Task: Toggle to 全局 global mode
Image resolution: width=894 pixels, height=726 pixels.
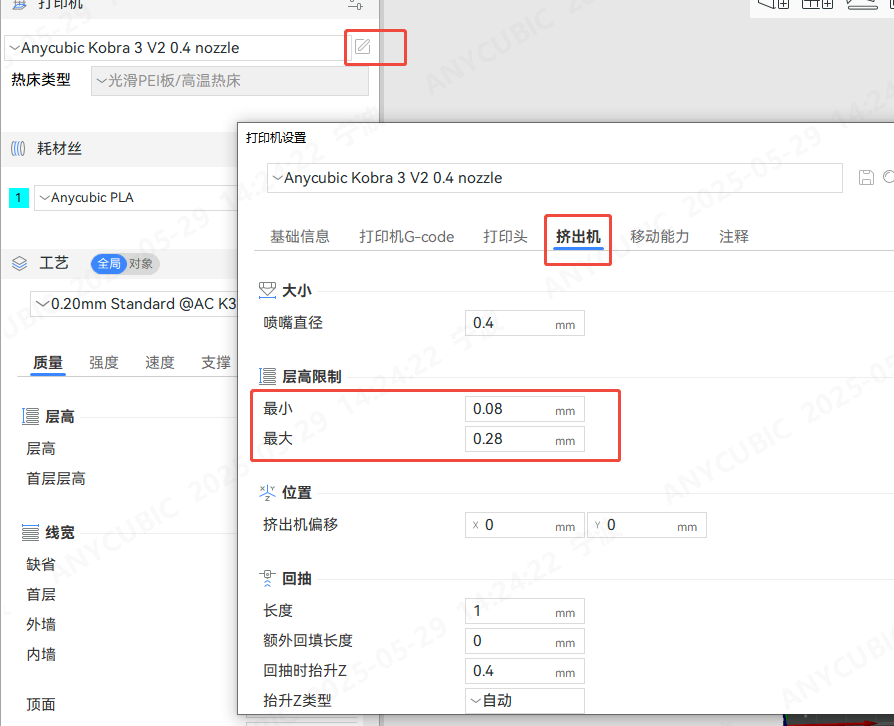Action: coord(108,263)
